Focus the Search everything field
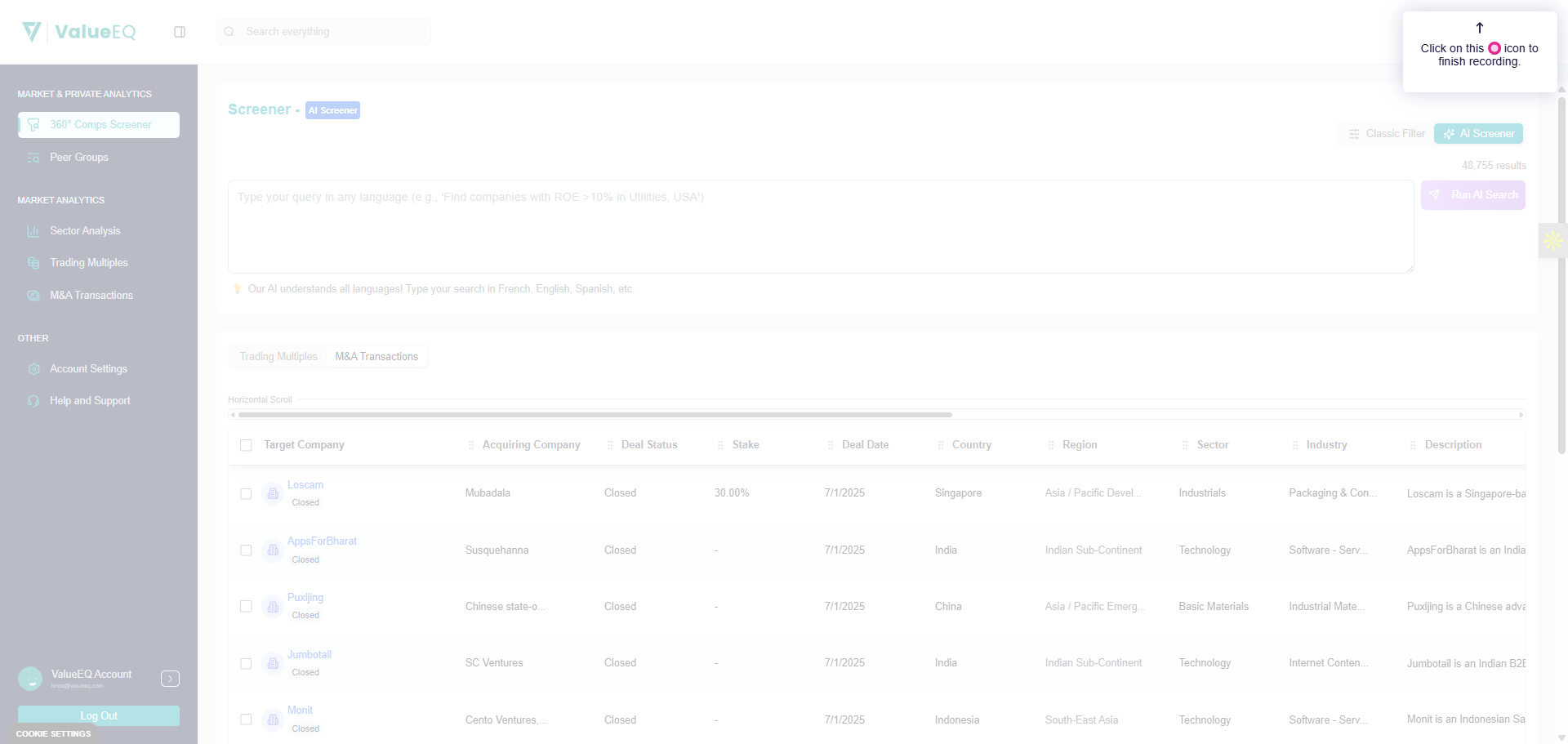Viewport: 1568px width, 744px height. (323, 32)
